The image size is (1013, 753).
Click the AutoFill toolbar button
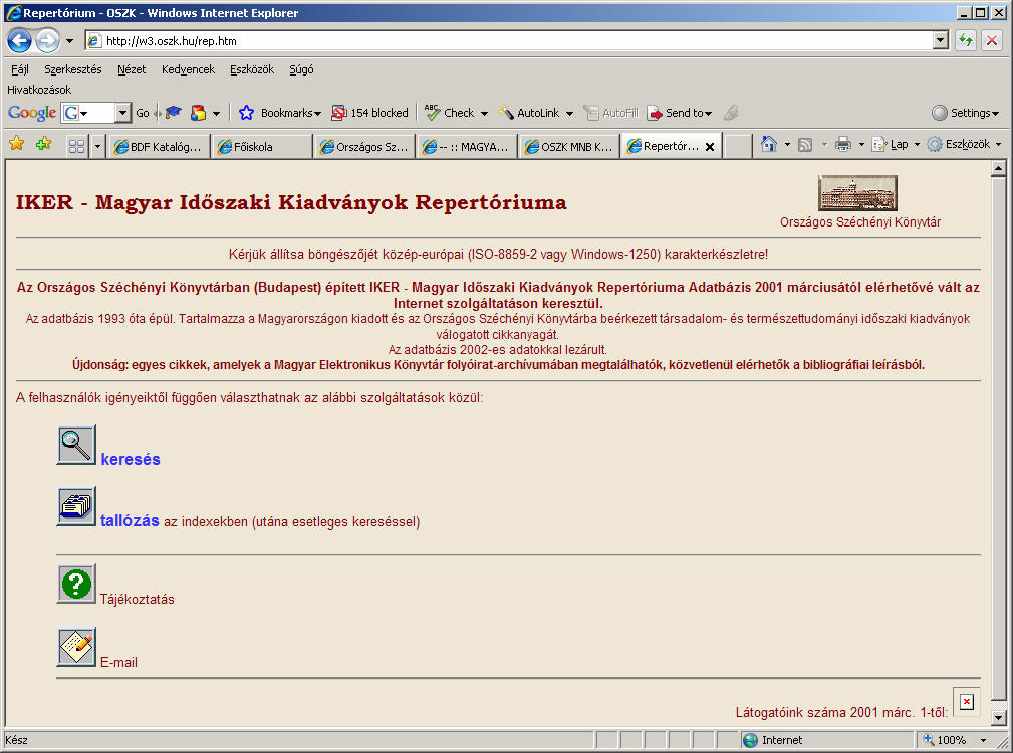[x=611, y=113]
